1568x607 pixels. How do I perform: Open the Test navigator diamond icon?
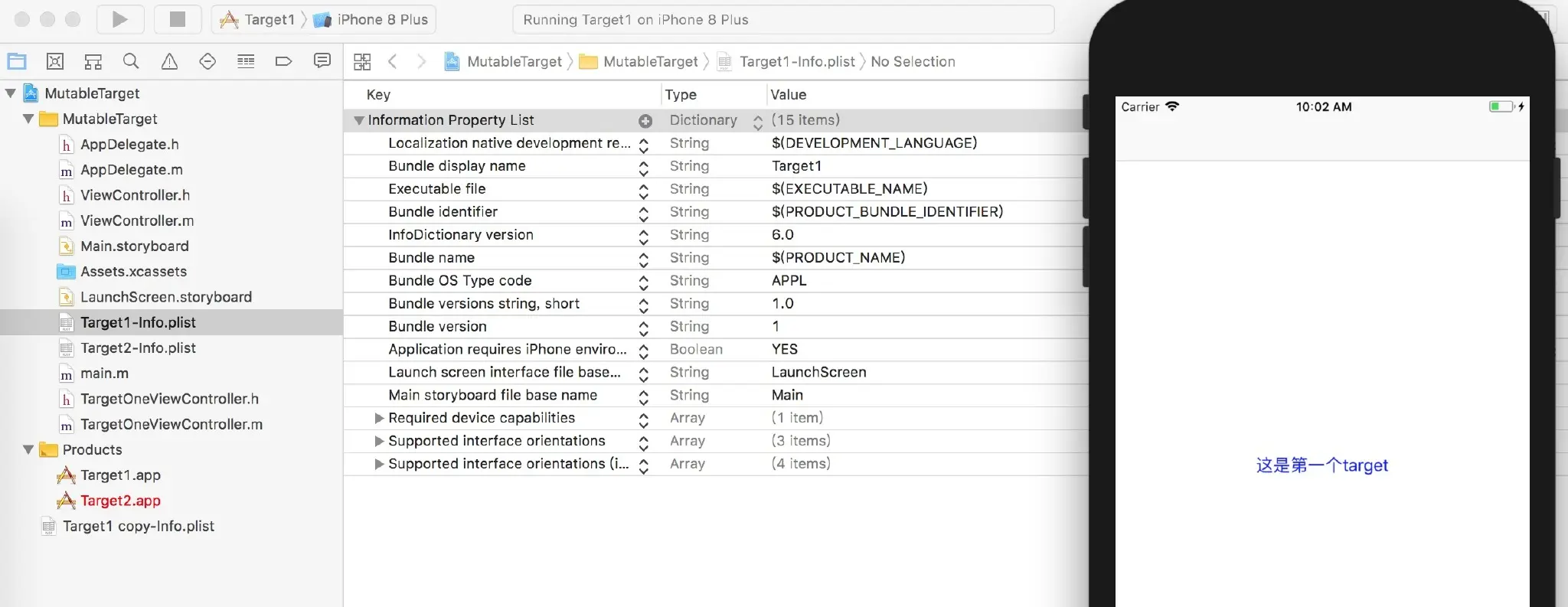(x=207, y=61)
